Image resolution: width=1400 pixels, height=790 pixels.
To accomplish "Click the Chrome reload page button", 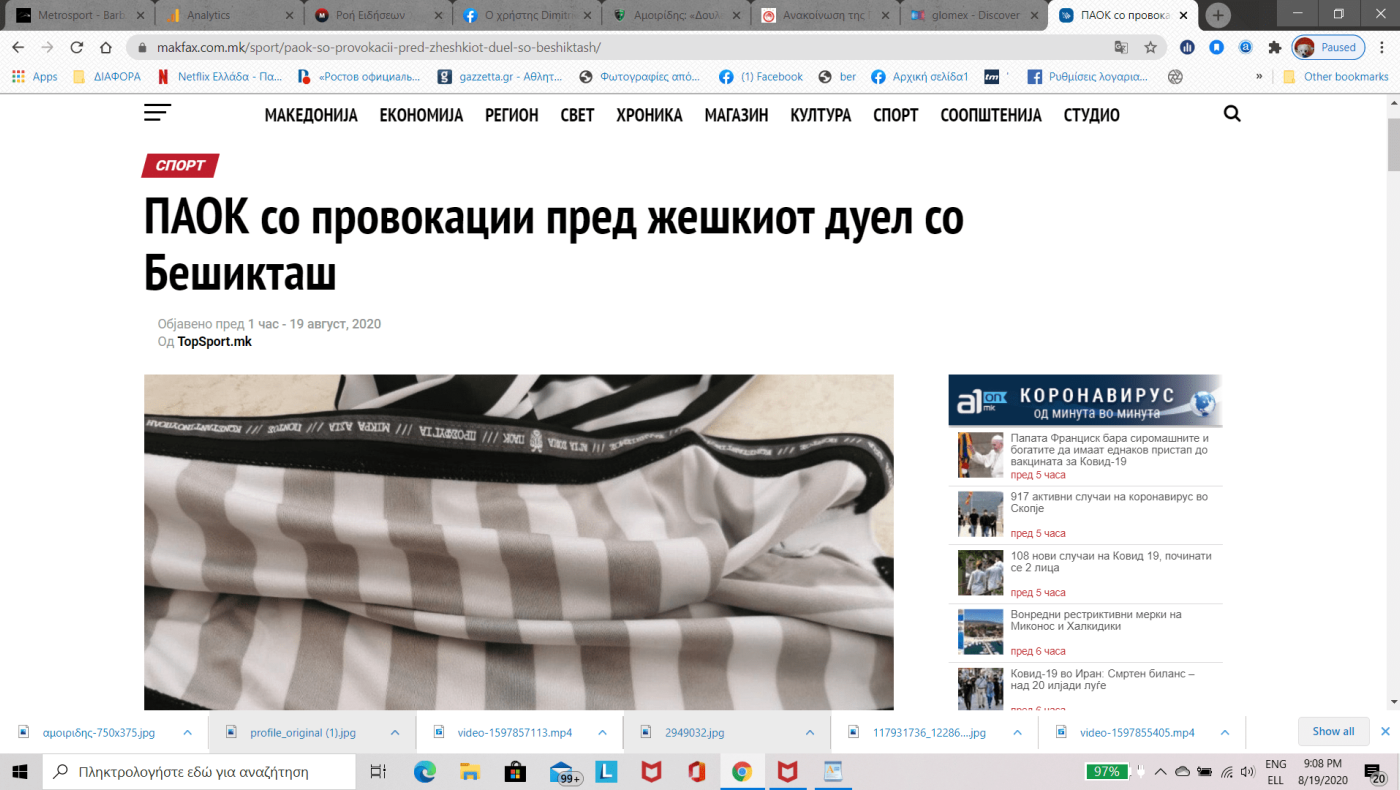I will [76, 47].
